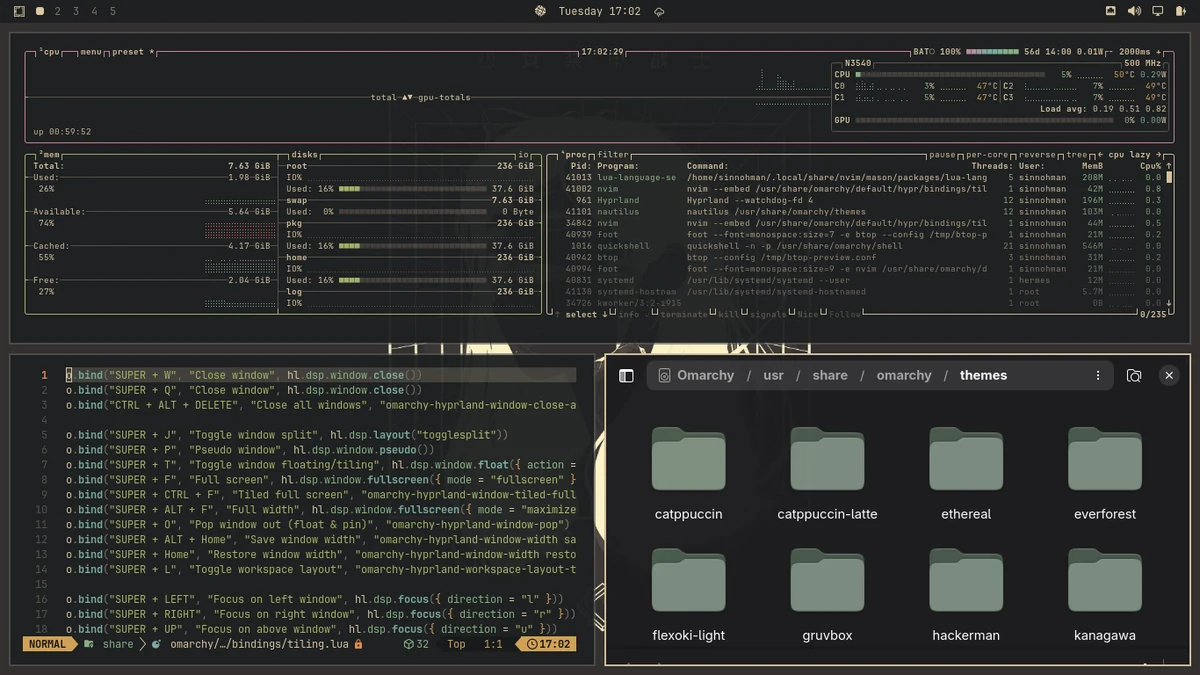Viewport: 1200px width, 675px height.
Task: Click the themes breadcrumb in file manager
Action: (983, 375)
